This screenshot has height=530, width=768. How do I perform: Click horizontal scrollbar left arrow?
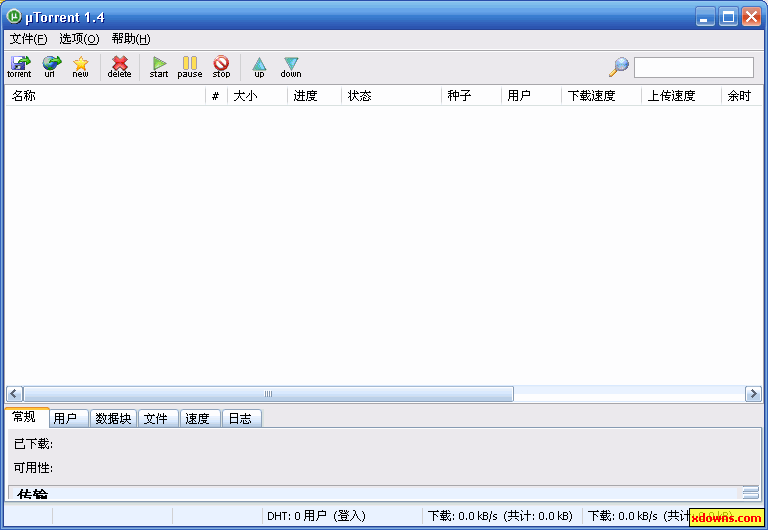point(14,393)
